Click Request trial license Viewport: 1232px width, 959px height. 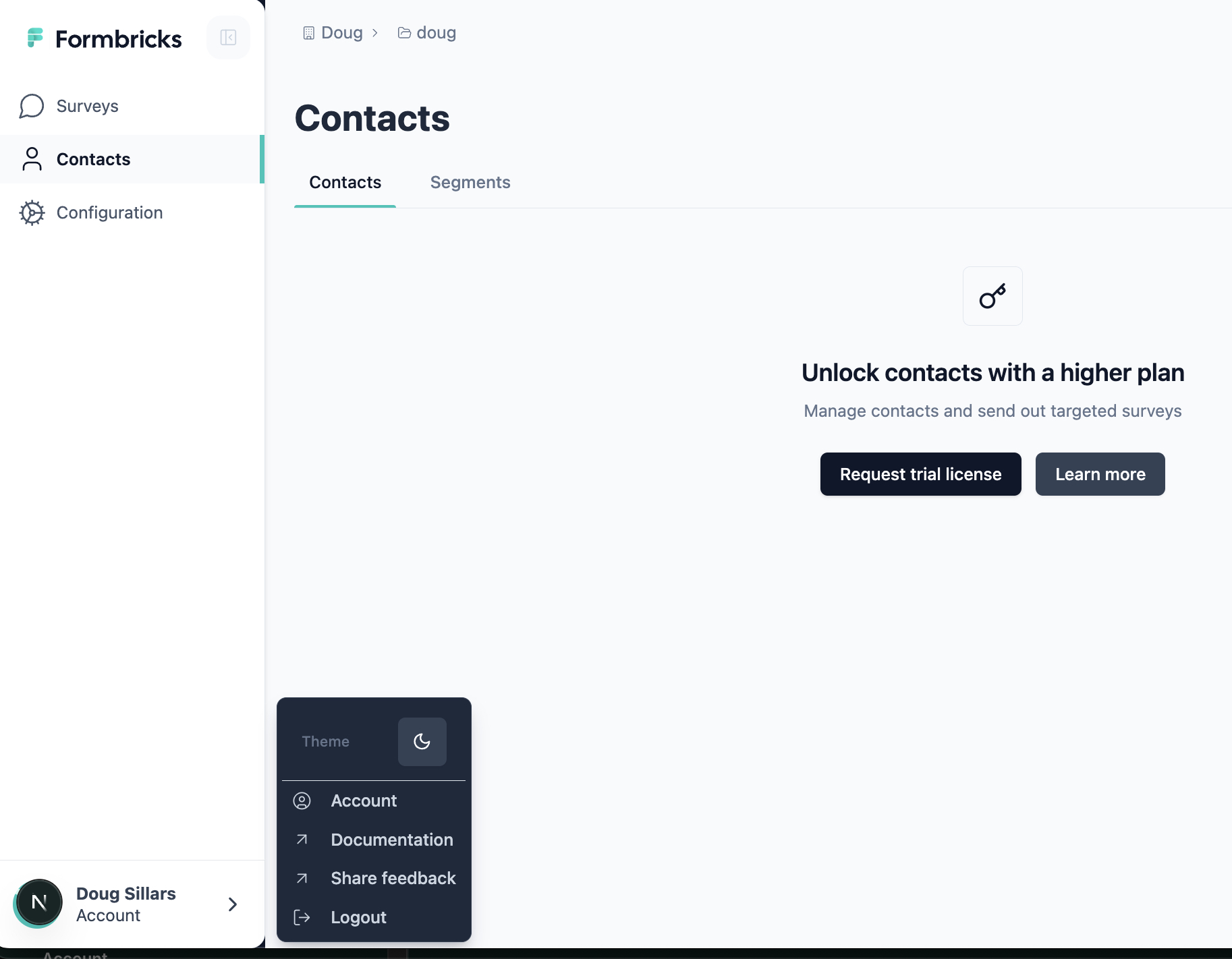tap(920, 474)
